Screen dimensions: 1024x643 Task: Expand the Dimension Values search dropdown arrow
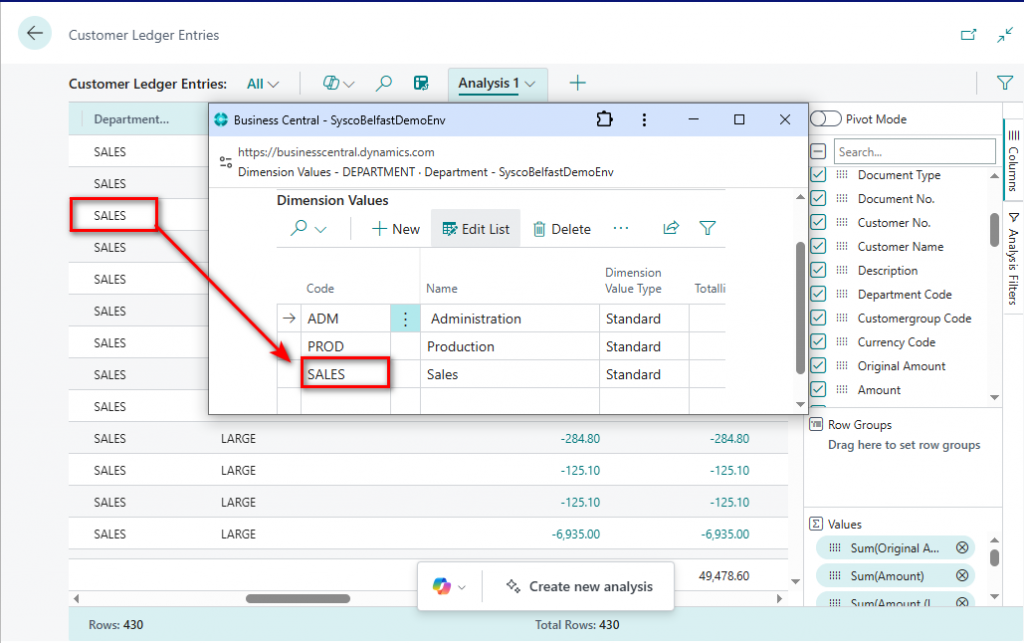[321, 229]
